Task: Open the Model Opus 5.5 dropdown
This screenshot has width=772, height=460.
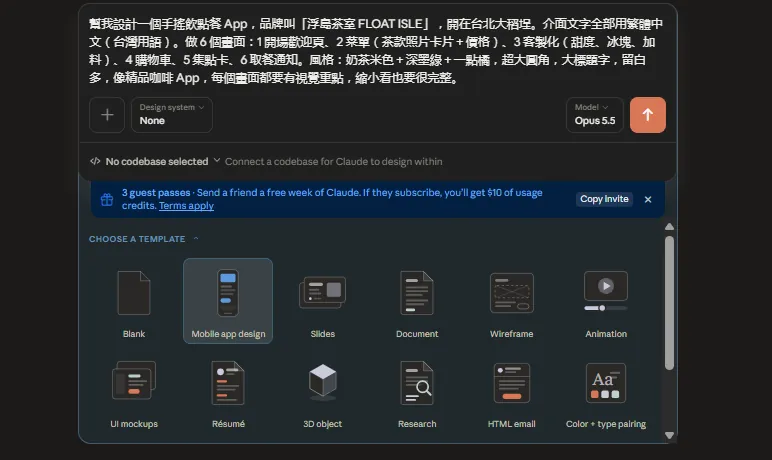Action: [595, 115]
